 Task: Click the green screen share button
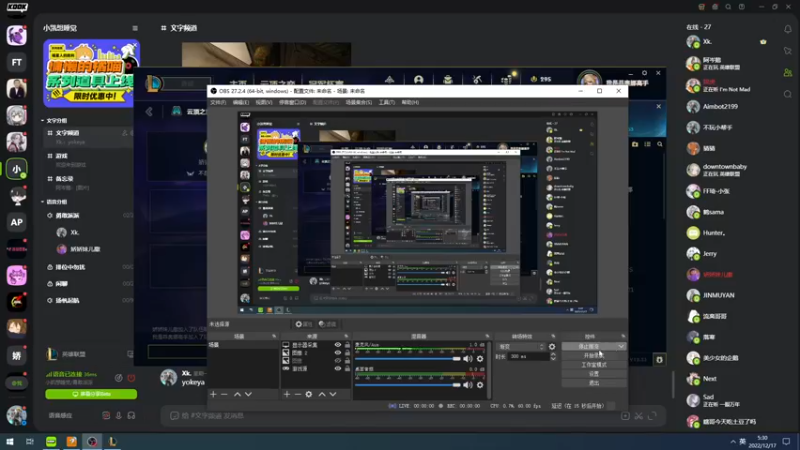point(91,394)
